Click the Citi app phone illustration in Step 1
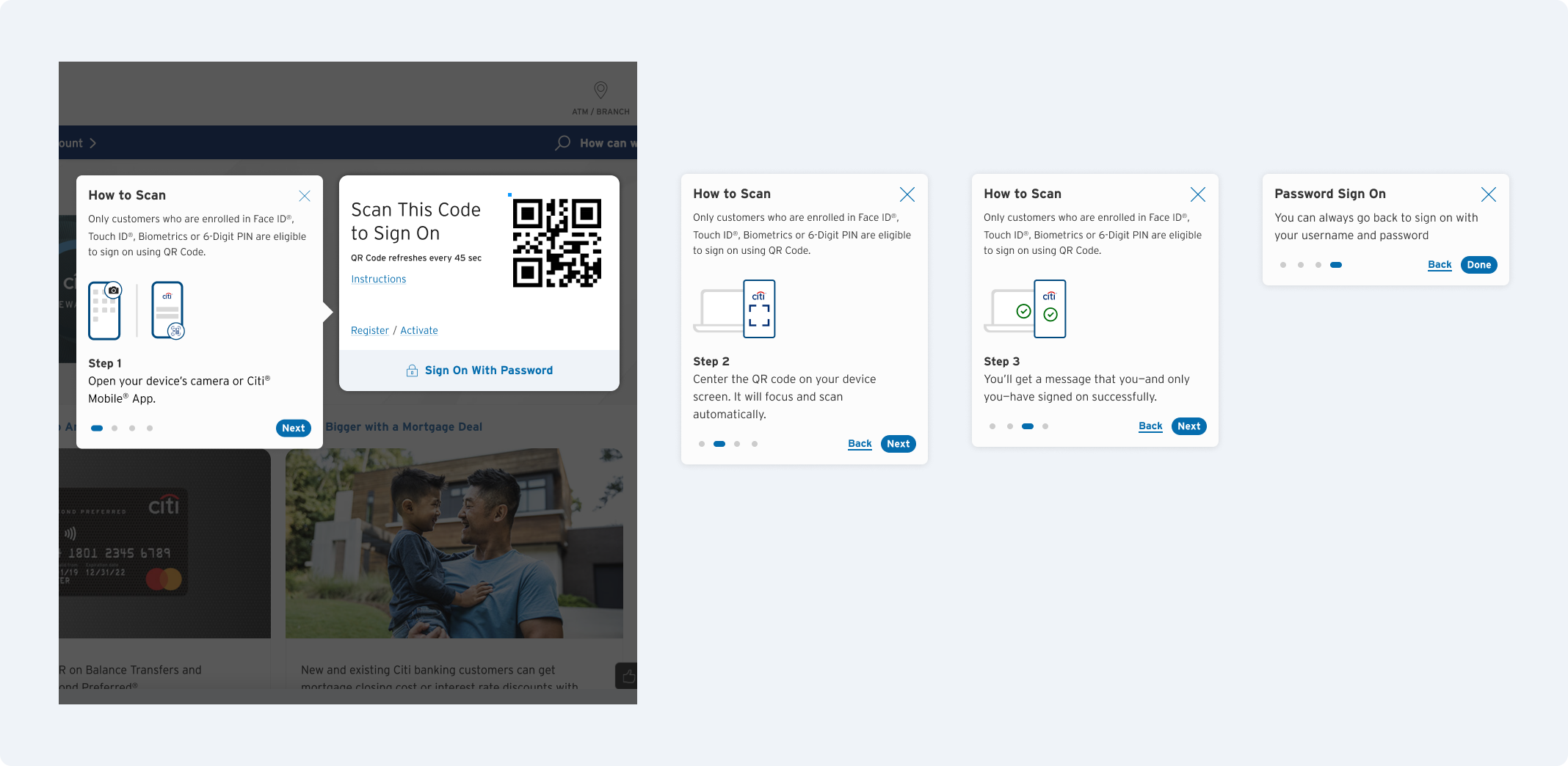 (168, 310)
